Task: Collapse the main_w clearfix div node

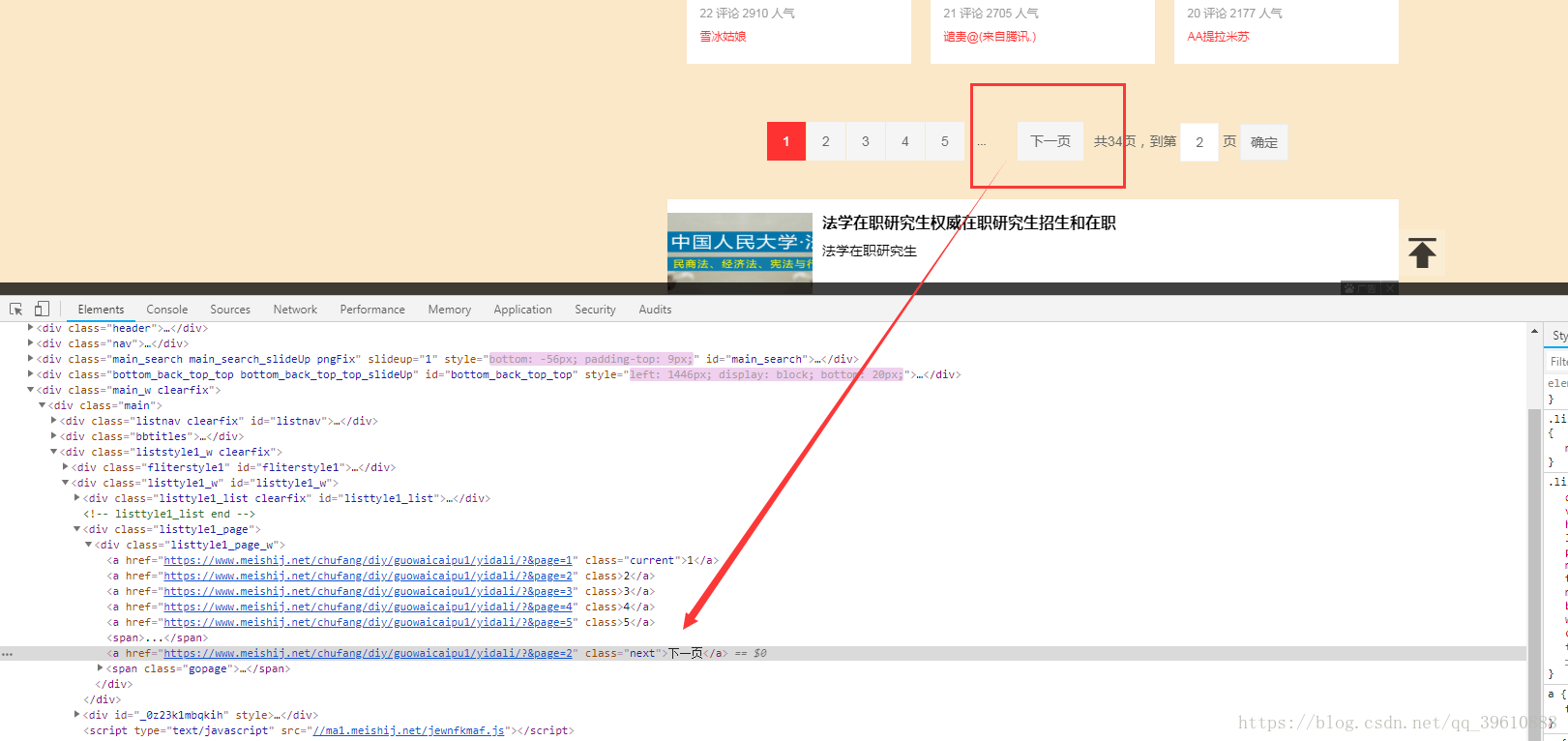Action: click(x=31, y=390)
